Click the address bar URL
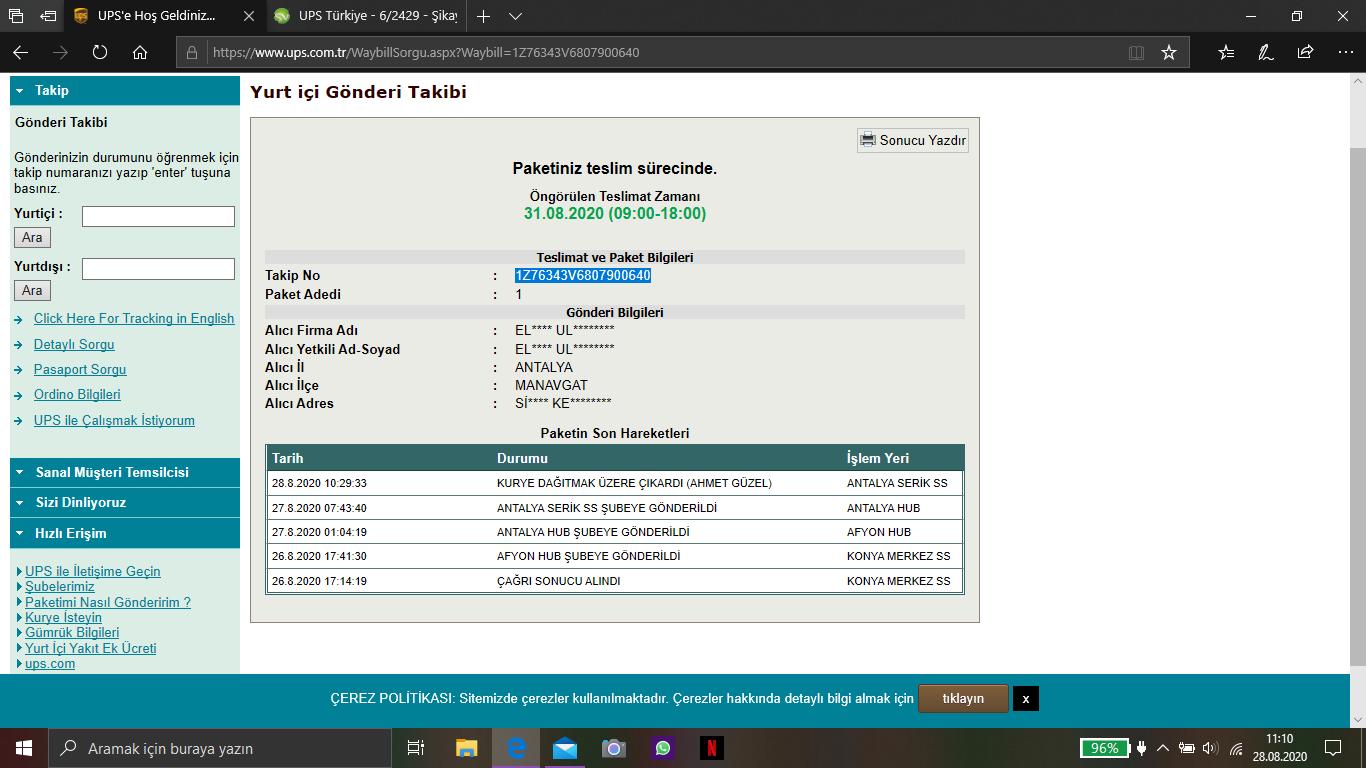1366x768 pixels. pyautogui.click(x=426, y=53)
